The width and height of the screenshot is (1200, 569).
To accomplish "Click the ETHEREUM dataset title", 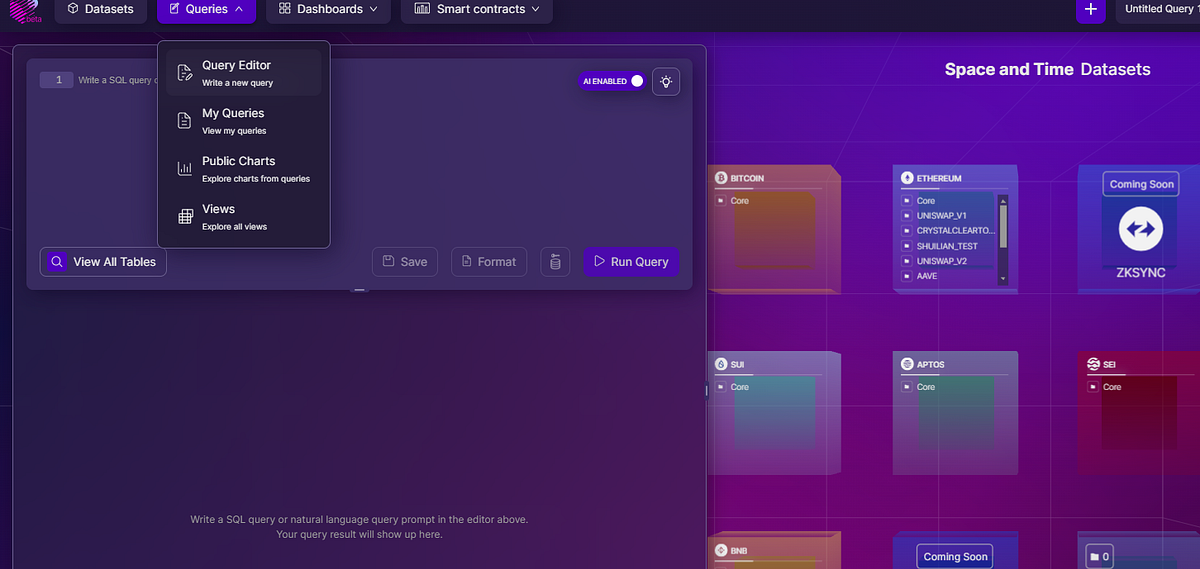I will 939,178.
